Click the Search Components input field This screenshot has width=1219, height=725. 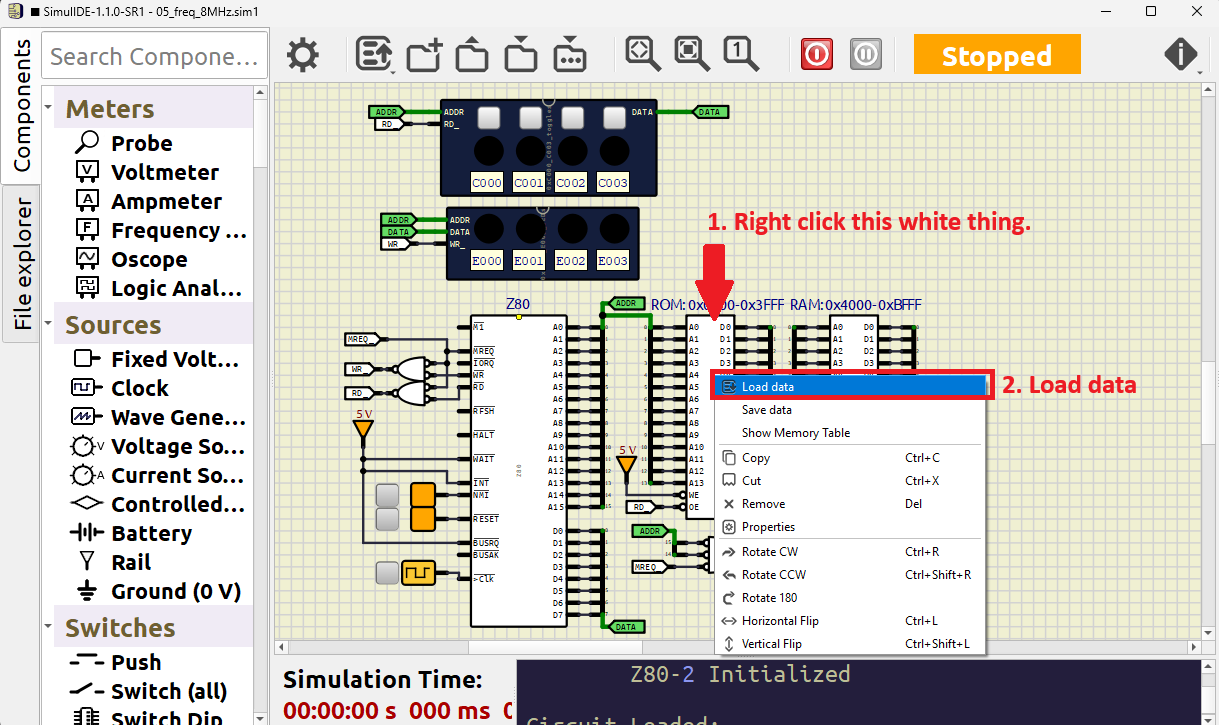(154, 57)
